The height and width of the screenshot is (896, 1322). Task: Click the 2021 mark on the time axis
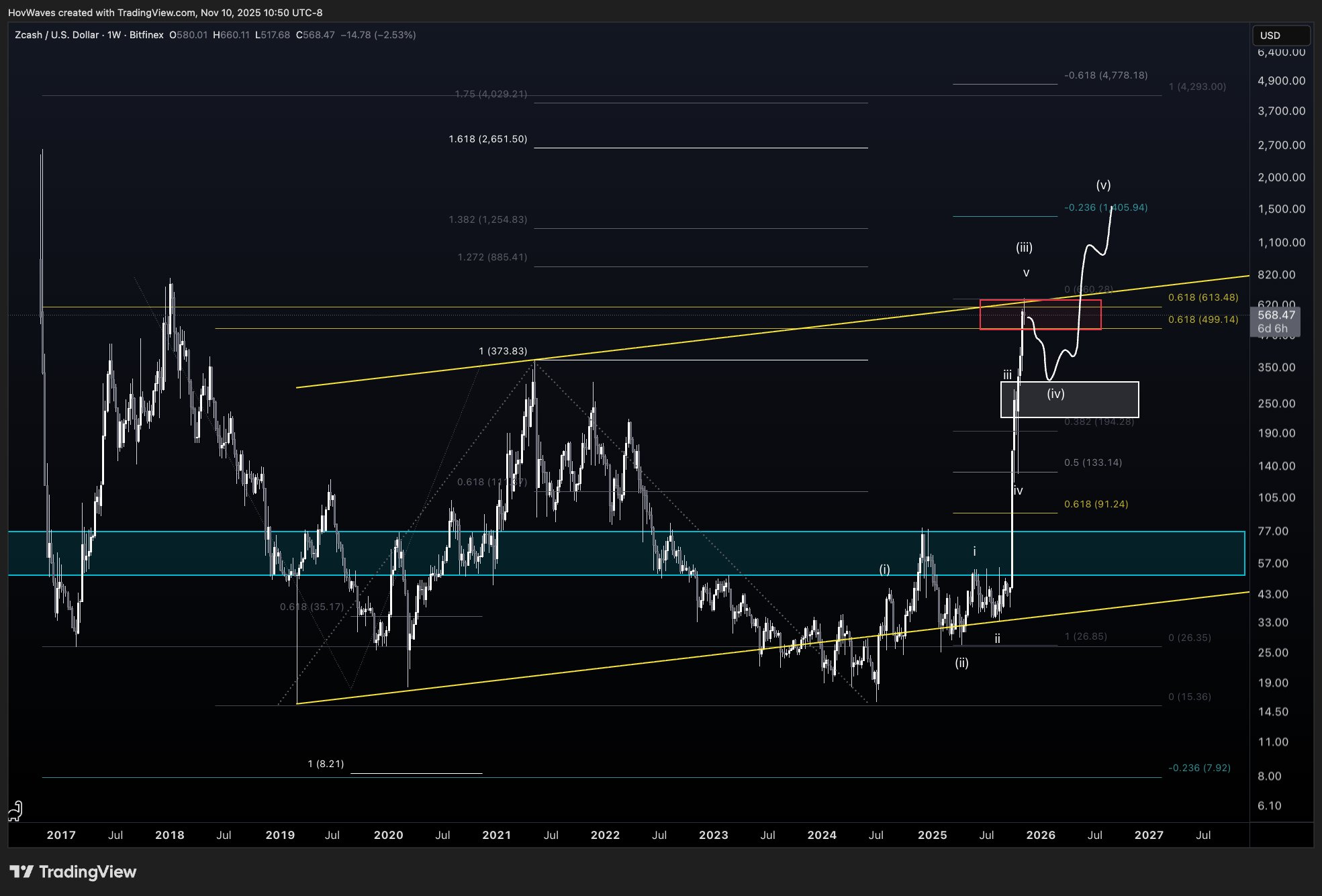[x=497, y=835]
